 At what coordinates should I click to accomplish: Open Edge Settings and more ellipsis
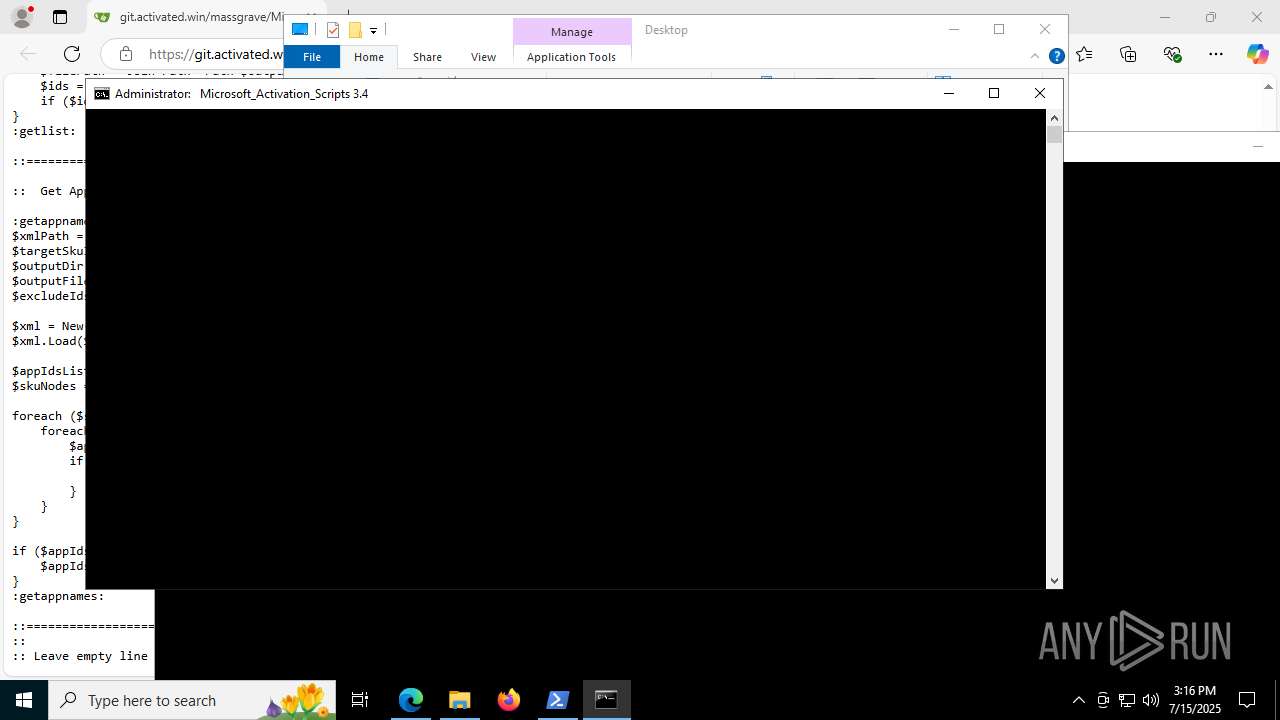point(1216,54)
